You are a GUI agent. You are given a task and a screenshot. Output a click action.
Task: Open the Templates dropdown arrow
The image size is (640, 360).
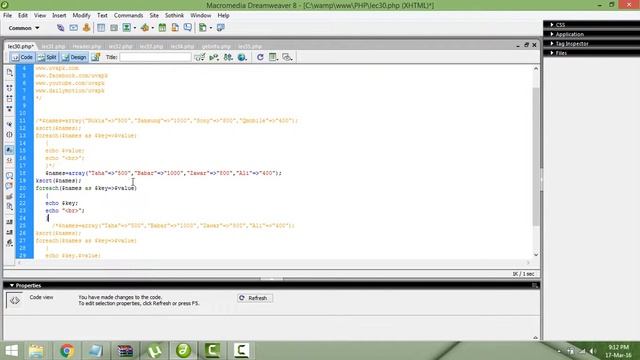coord(210,28)
